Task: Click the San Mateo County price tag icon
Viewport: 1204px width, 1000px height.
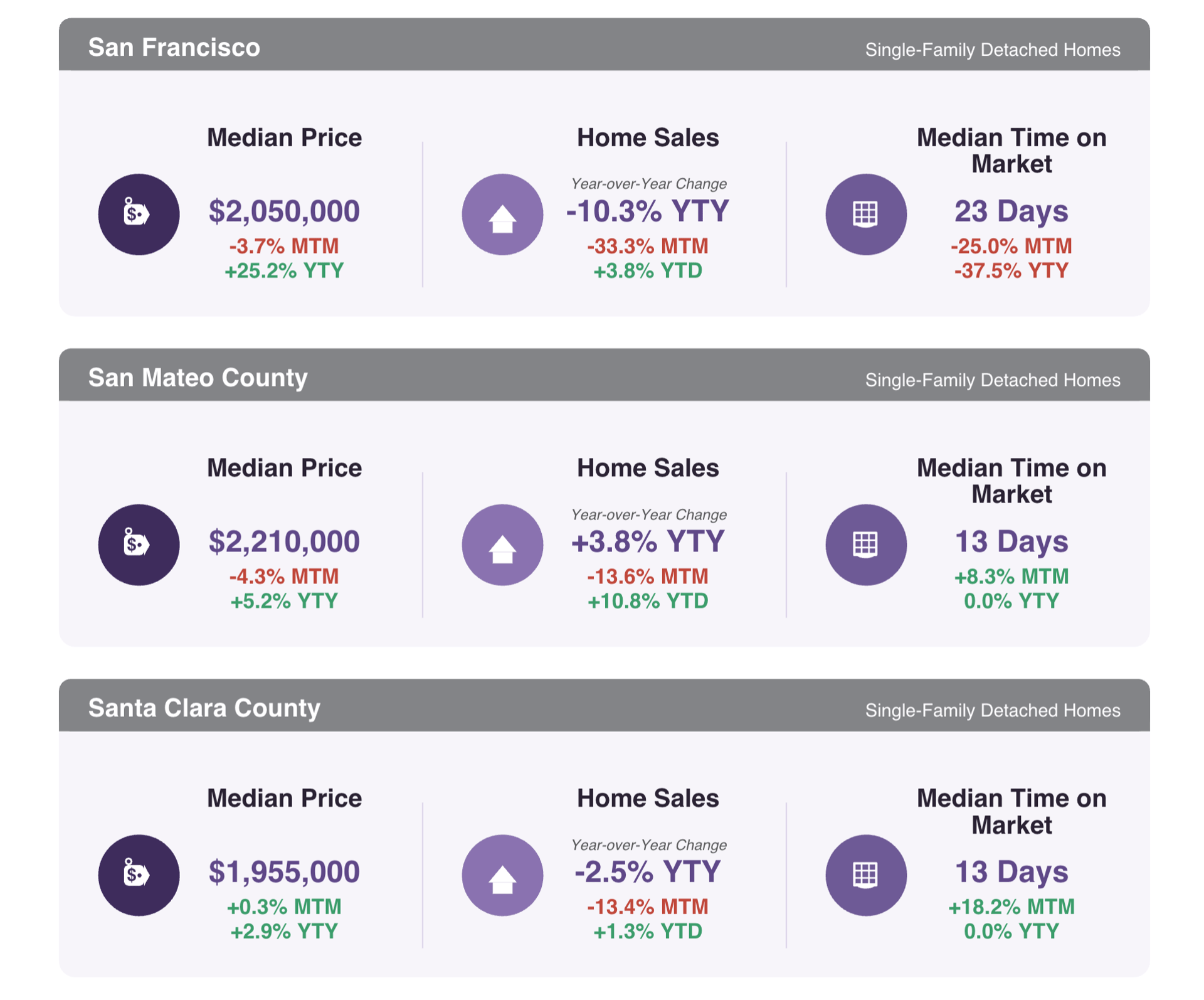Action: coord(139,545)
